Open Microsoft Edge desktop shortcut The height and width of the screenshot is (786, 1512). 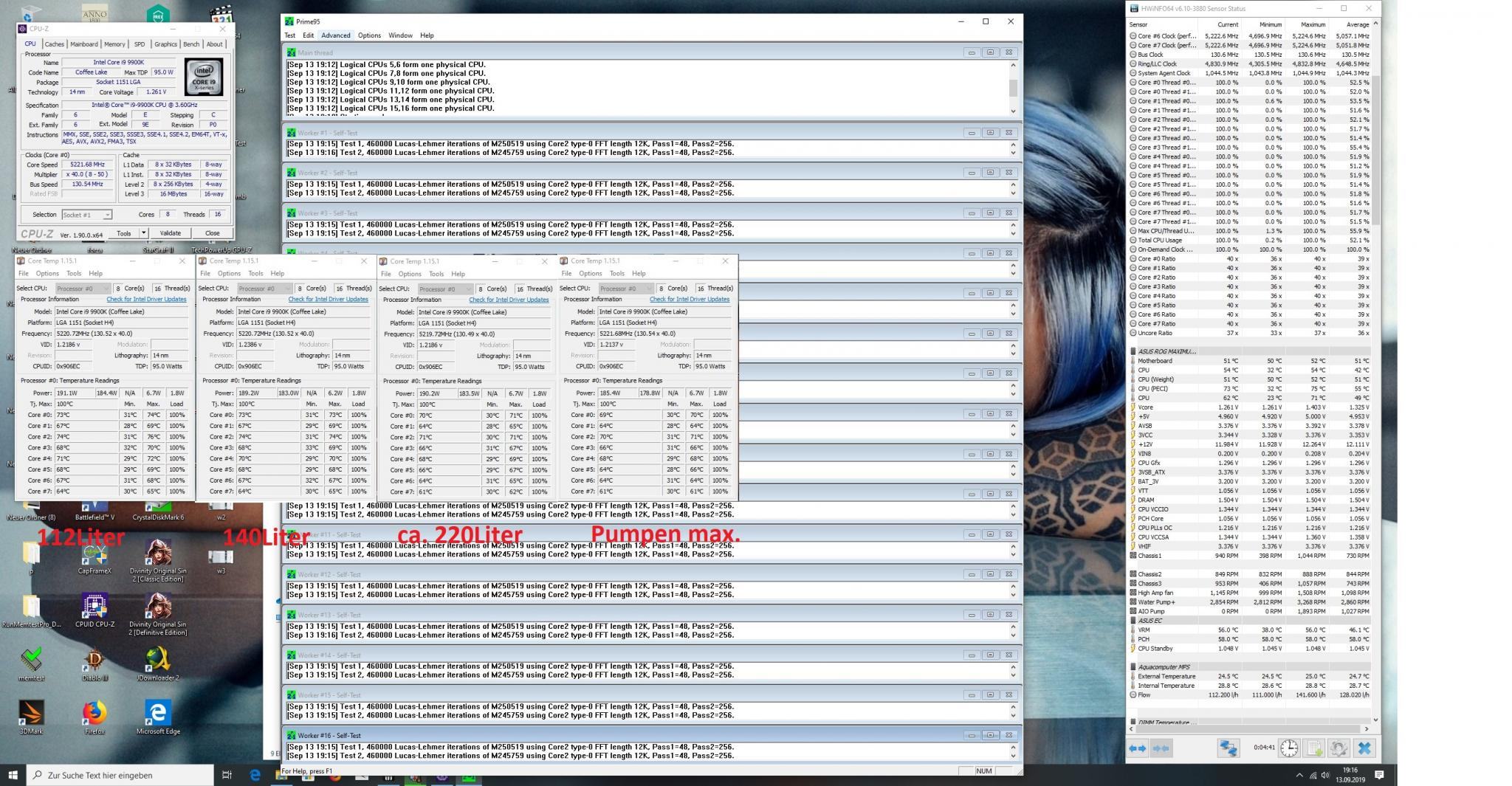coord(158,717)
